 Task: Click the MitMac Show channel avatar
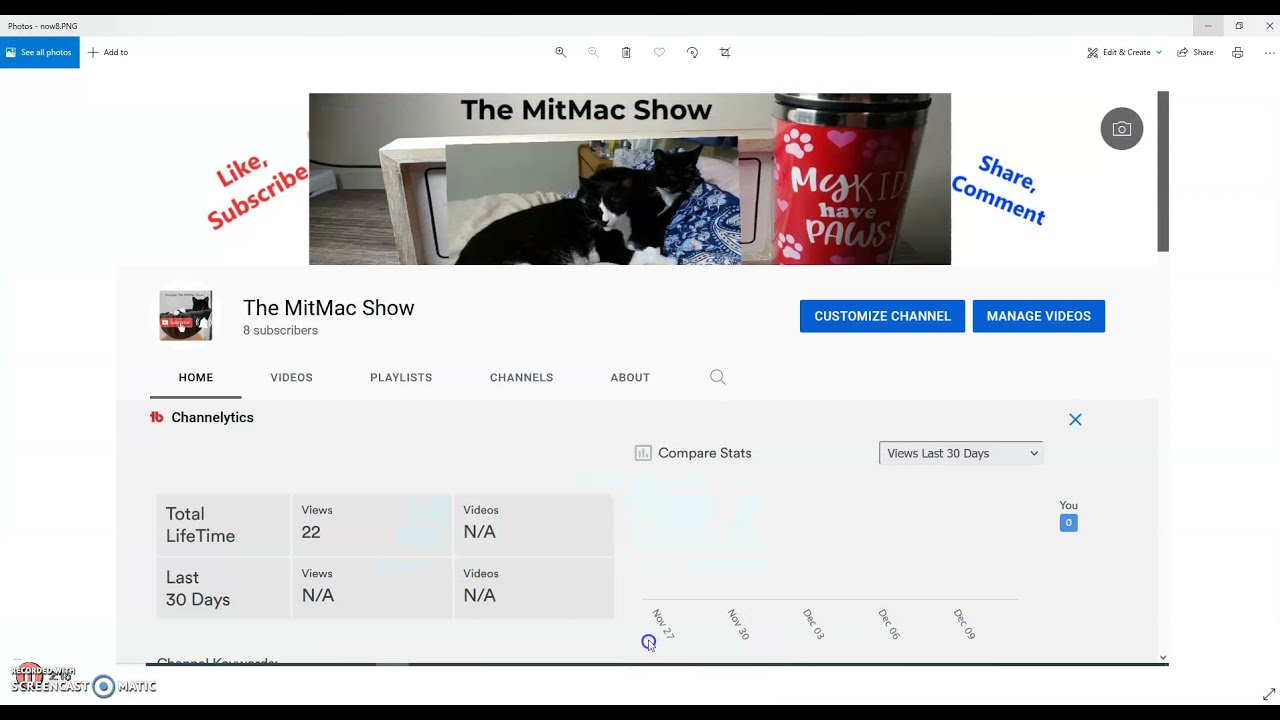[186, 315]
